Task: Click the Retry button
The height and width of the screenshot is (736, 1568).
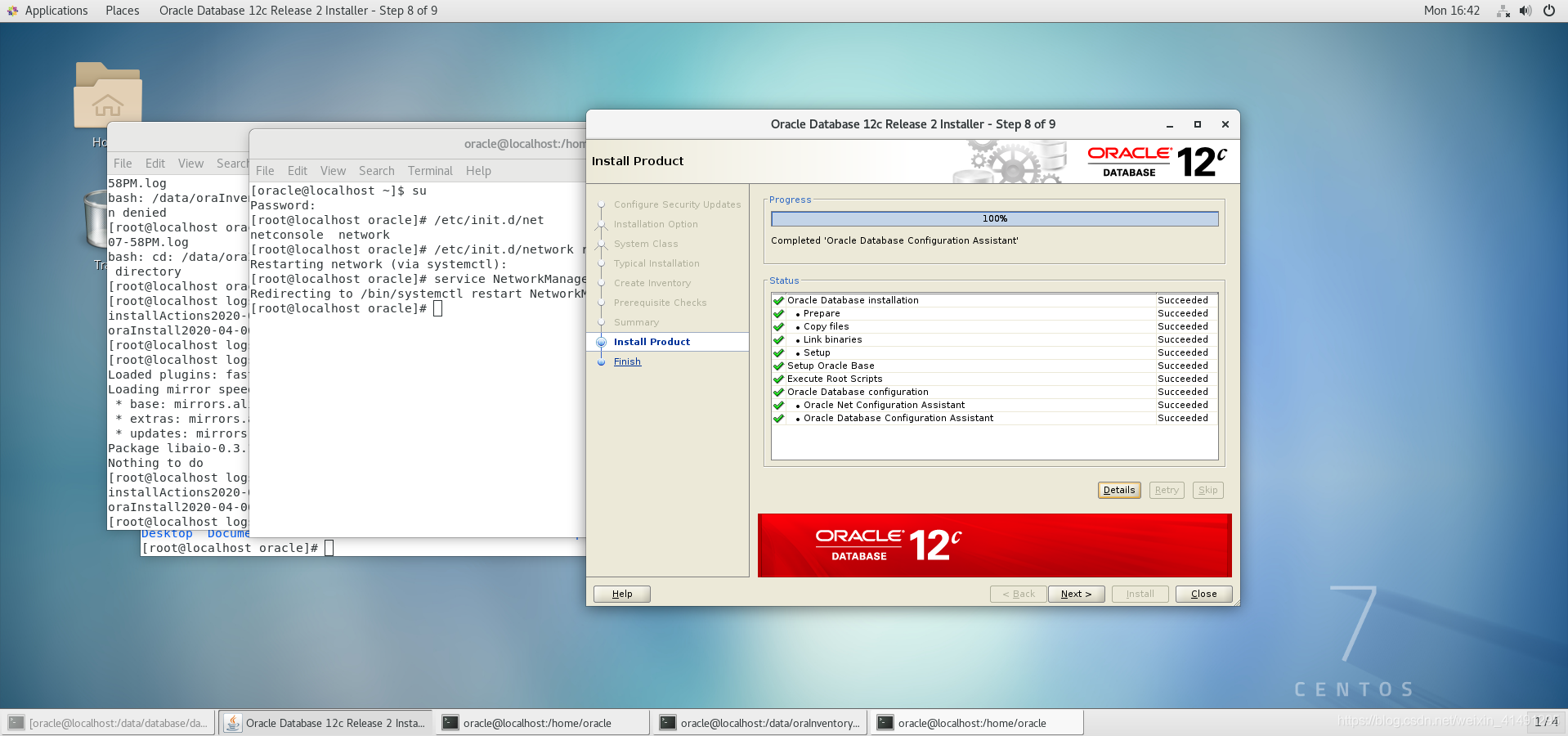Action: pyautogui.click(x=1167, y=490)
